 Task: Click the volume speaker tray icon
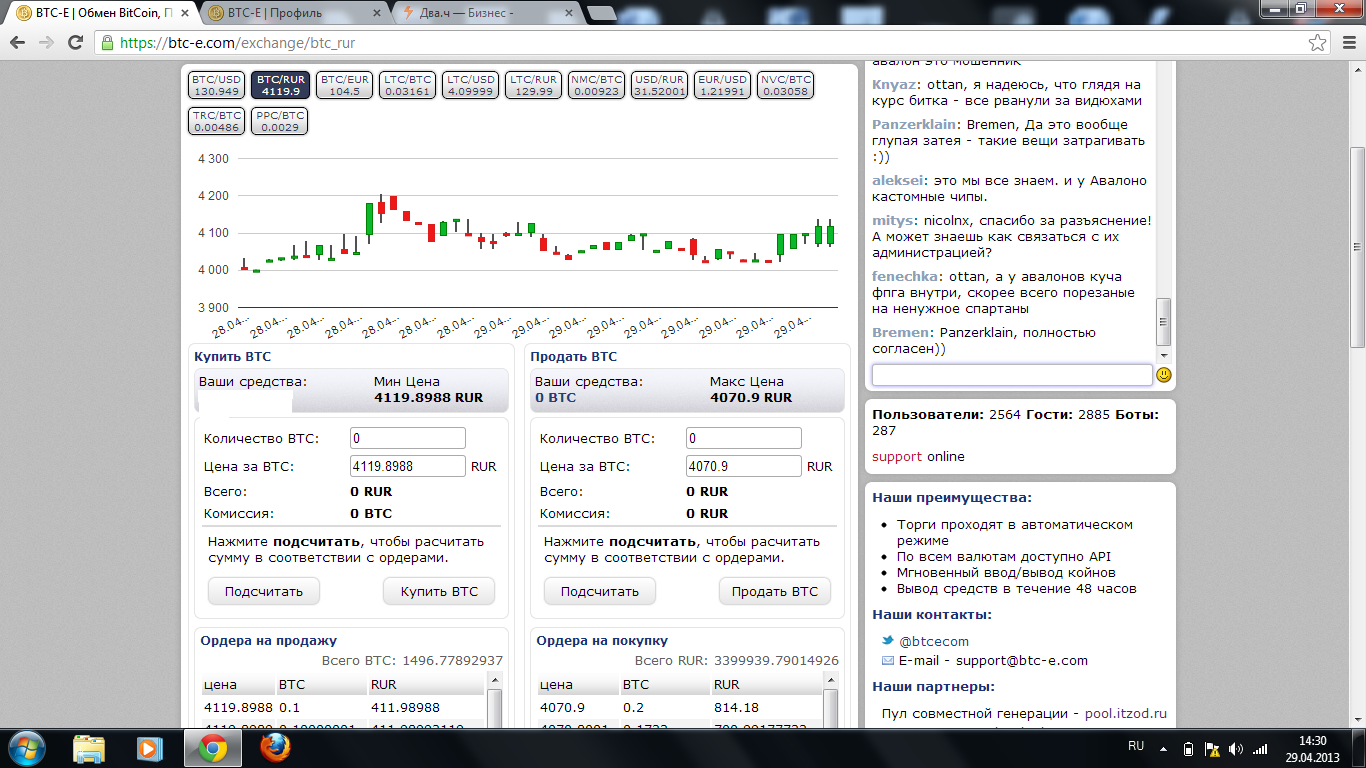(1236, 748)
